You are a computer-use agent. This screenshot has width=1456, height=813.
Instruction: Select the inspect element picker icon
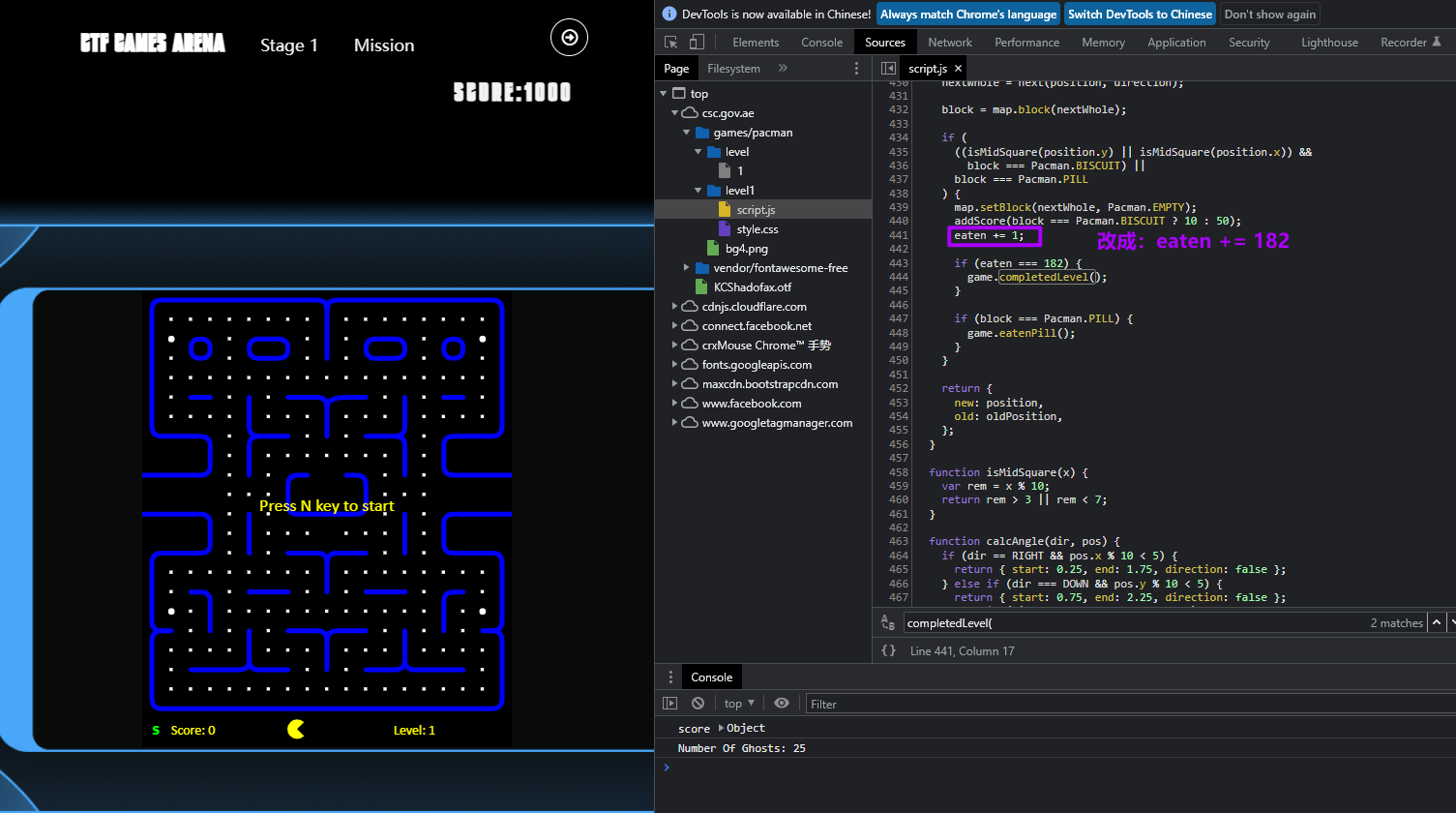coord(671,43)
